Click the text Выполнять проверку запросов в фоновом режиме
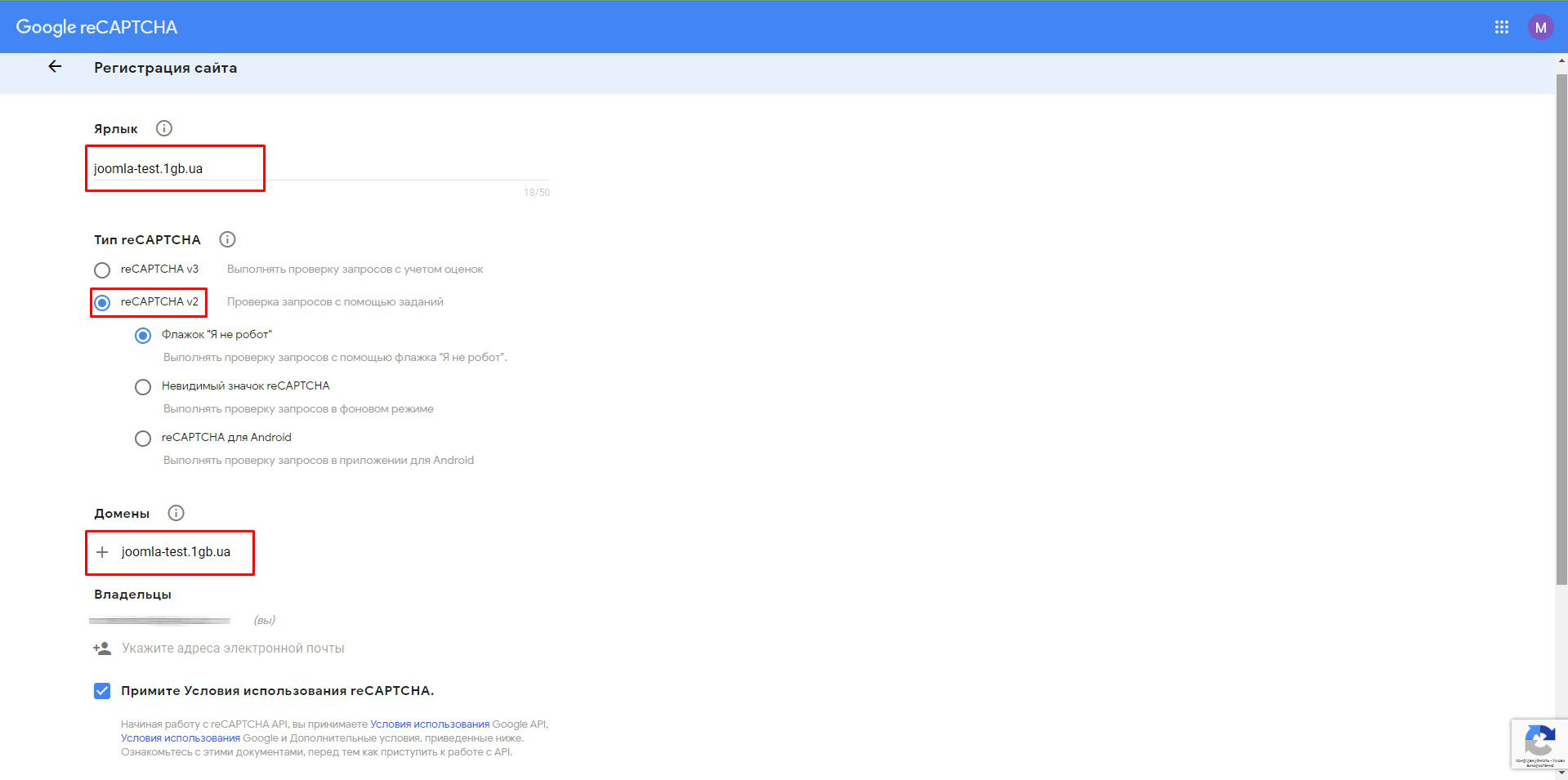This screenshot has width=1568, height=780. point(298,409)
